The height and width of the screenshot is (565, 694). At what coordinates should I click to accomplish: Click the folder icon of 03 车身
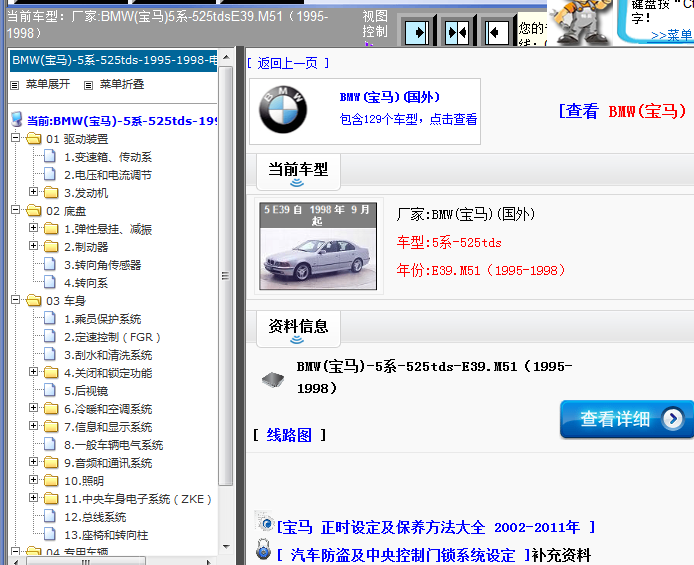click(34, 300)
